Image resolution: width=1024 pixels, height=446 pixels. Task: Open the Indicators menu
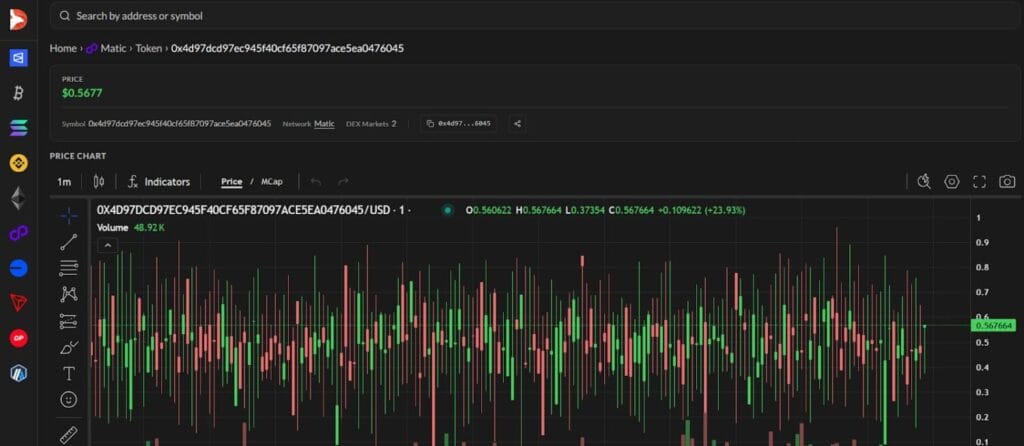[159, 182]
